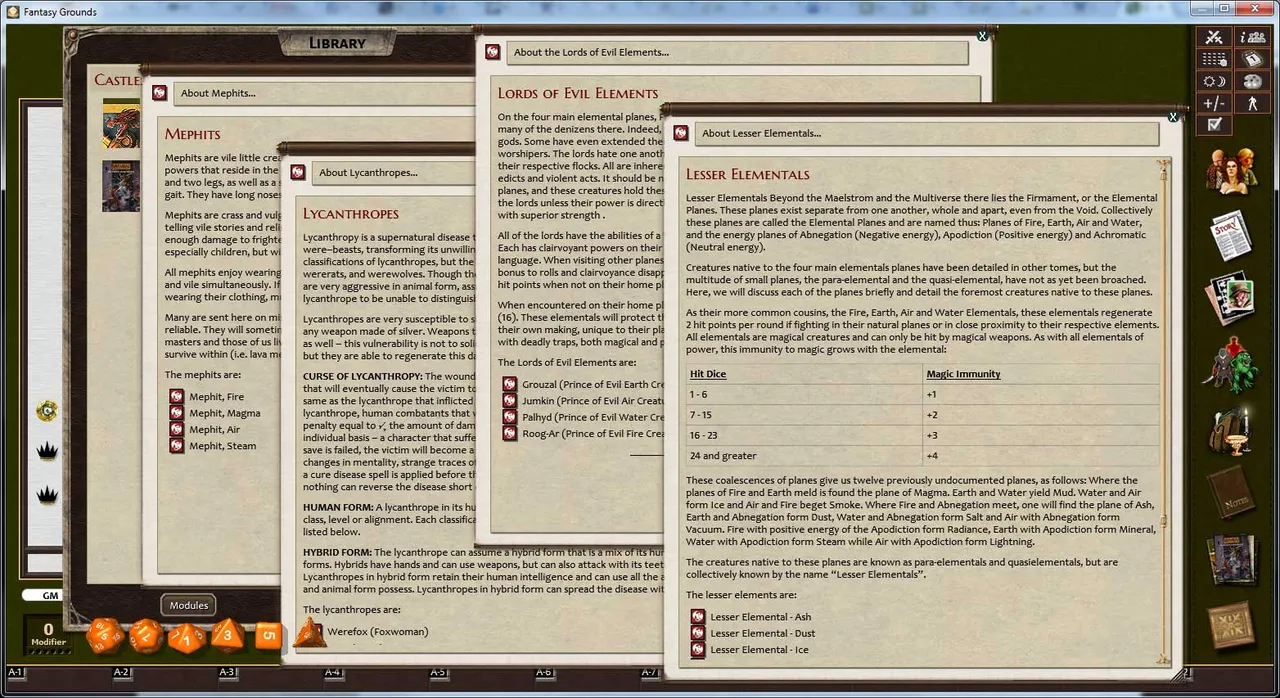This screenshot has height=698, width=1280.
Task: Click the GM label above the Modifier box
Action: pos(49,596)
